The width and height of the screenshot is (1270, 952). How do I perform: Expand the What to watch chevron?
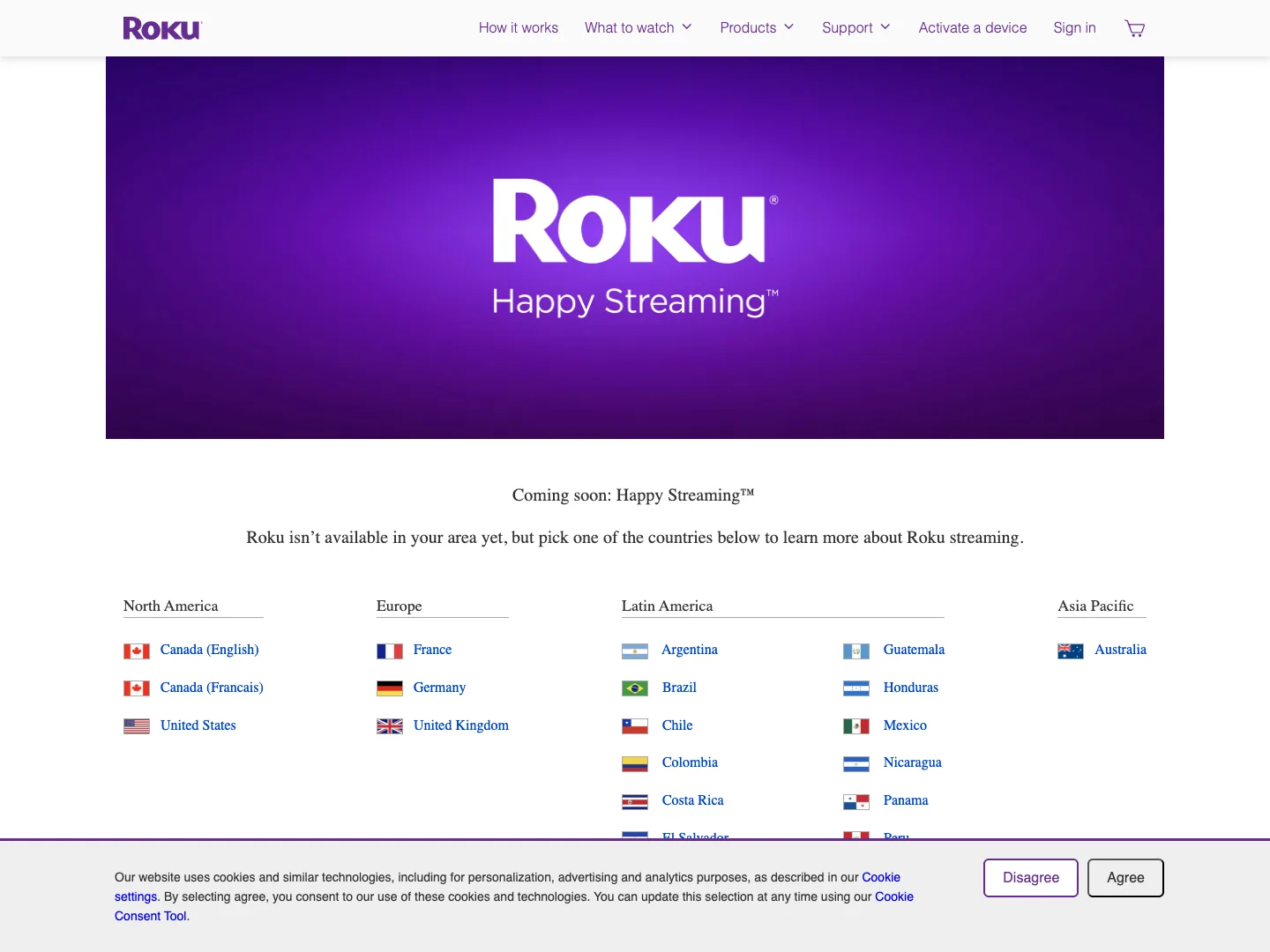[687, 27]
